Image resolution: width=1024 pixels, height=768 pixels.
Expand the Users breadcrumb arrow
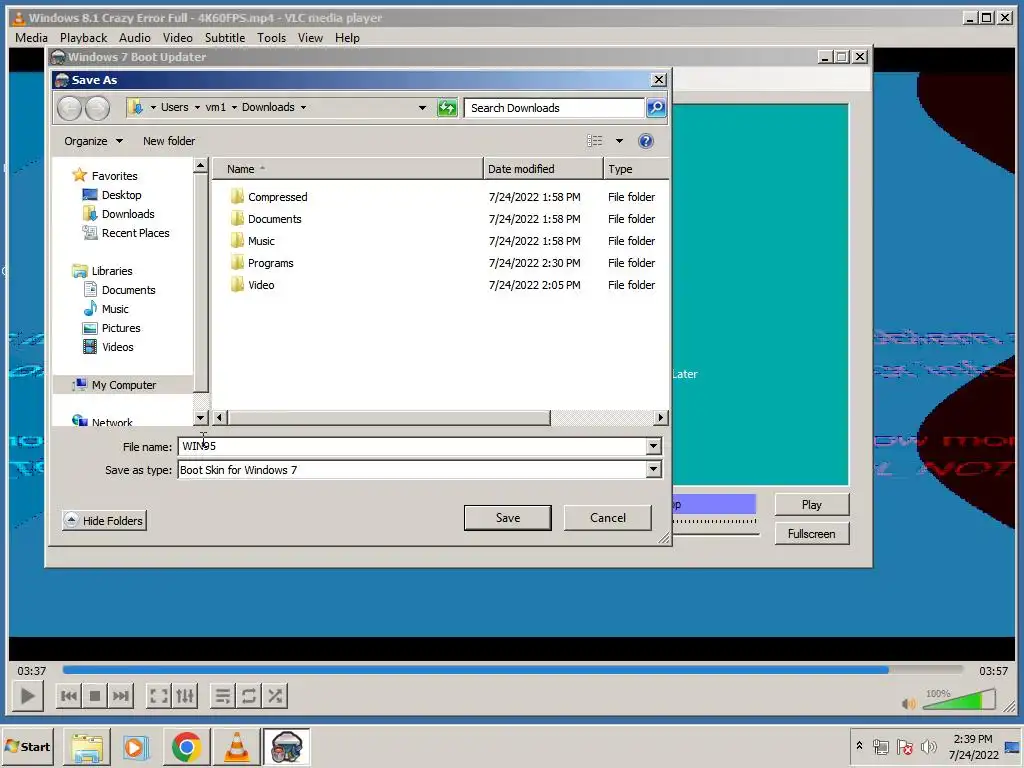tap(197, 108)
